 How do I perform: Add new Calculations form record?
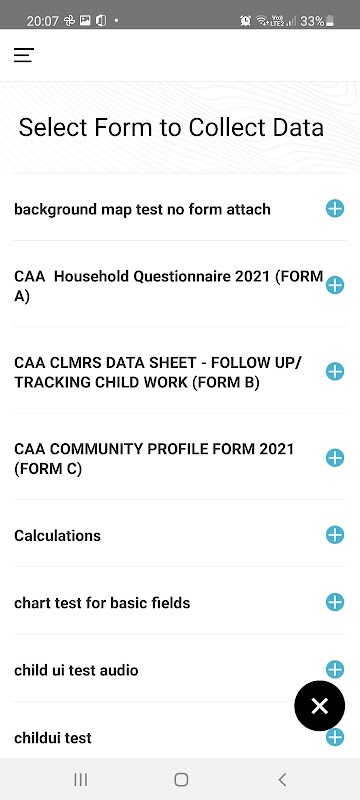[335, 535]
